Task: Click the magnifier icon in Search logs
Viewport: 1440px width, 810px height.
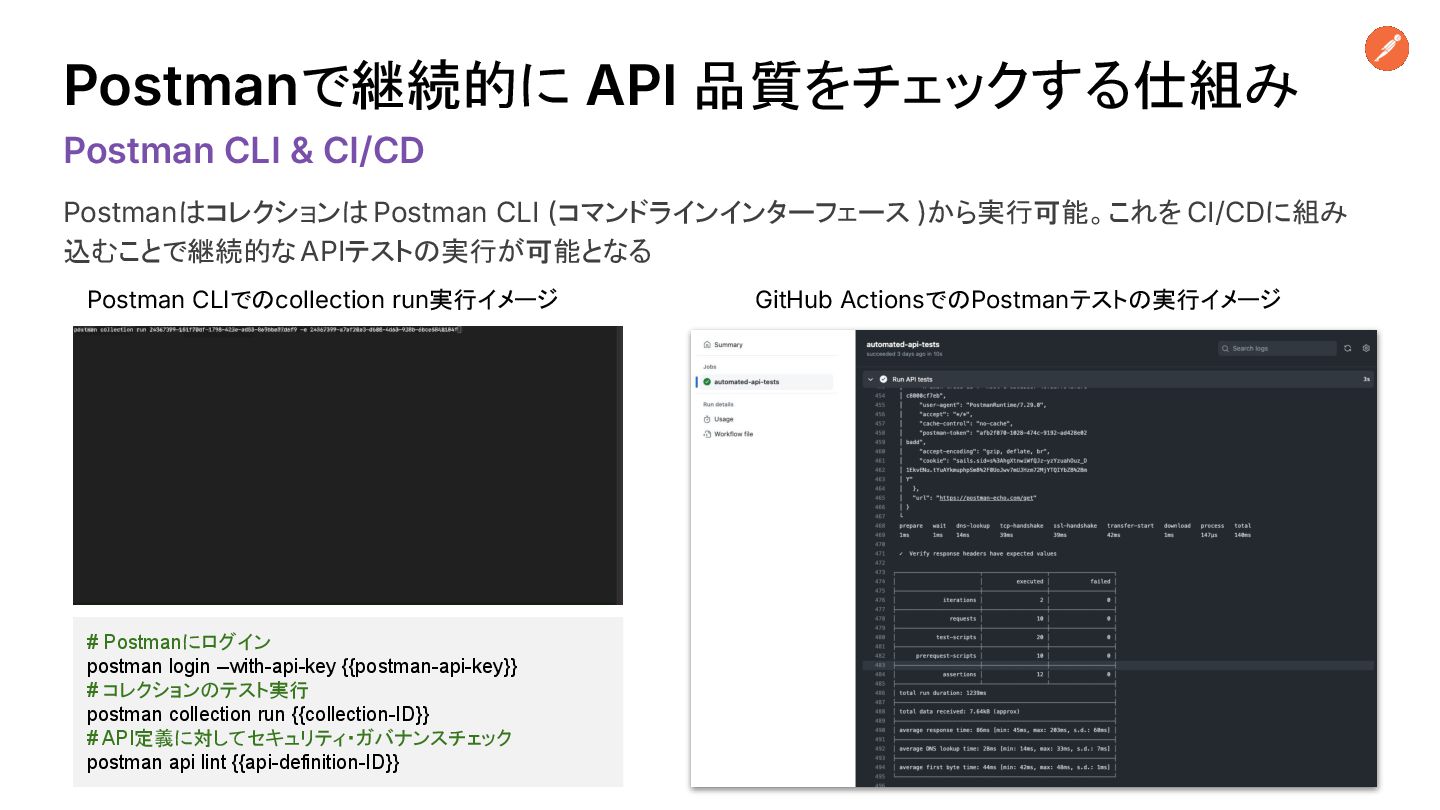Action: coord(1226,348)
